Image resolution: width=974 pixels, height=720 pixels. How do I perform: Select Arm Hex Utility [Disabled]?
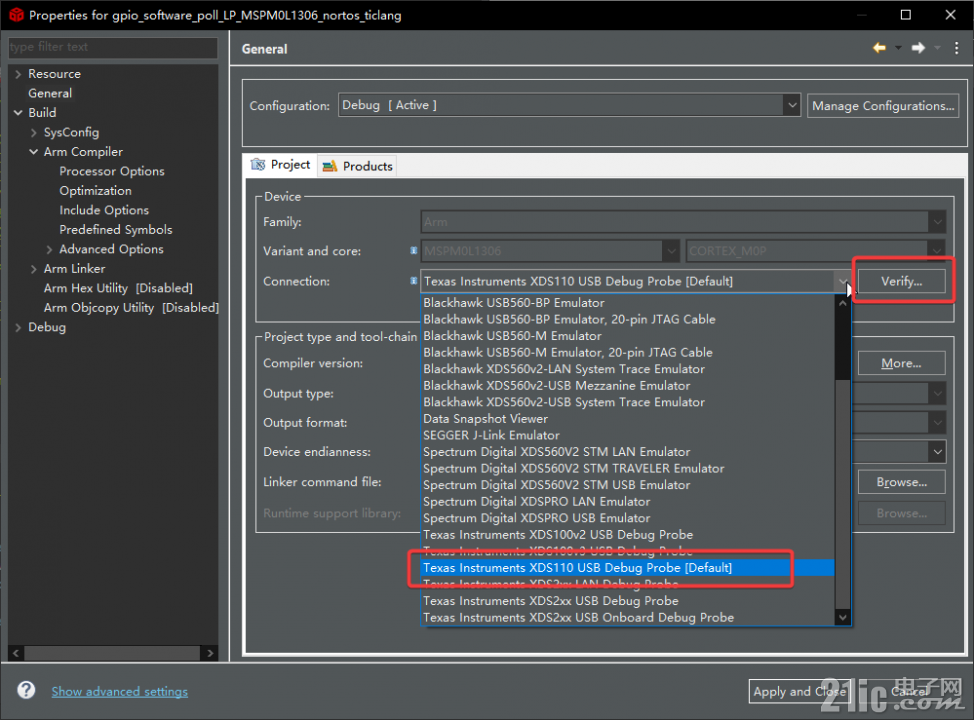118,288
